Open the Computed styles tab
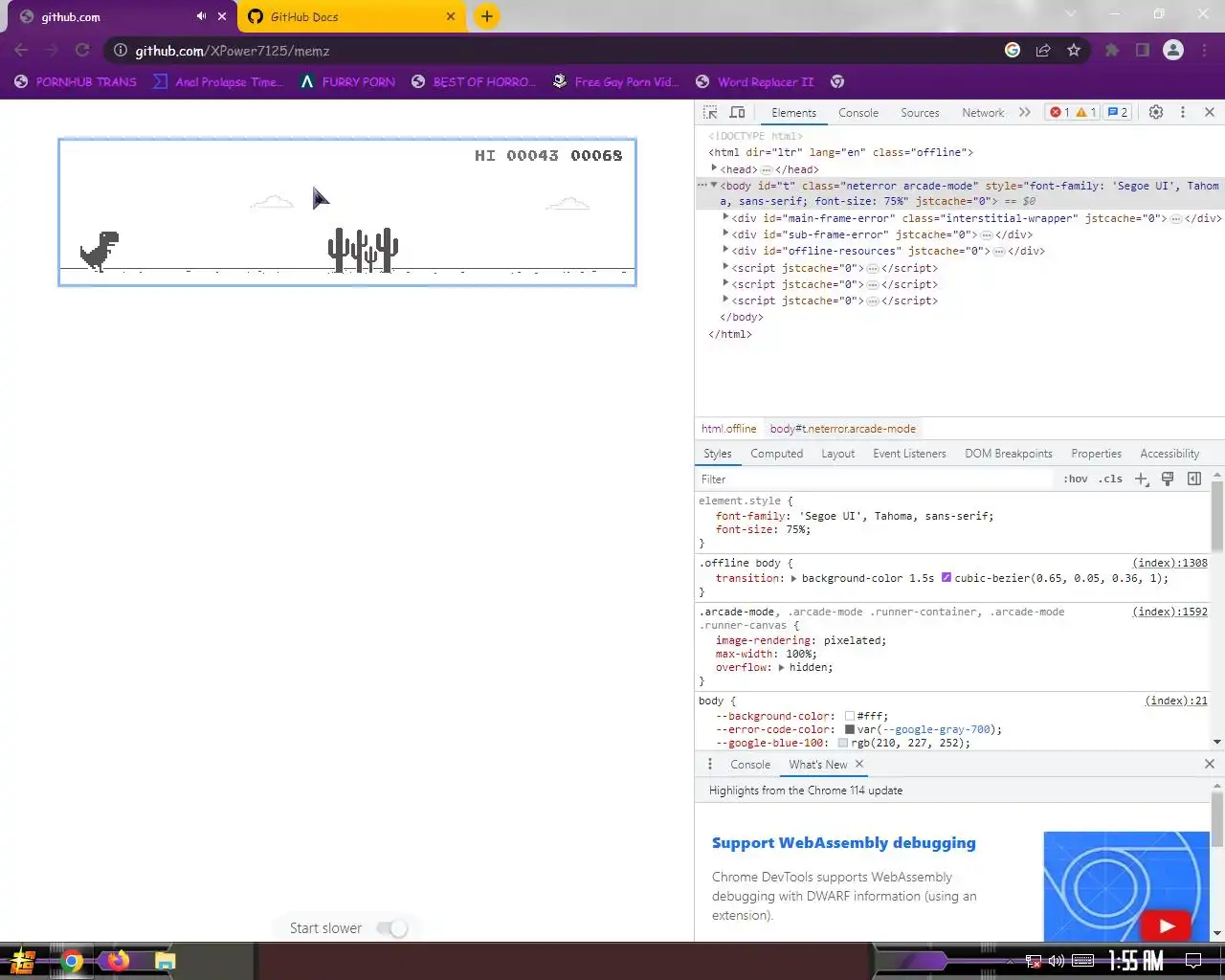Screen dimensions: 1225x980 pyautogui.click(x=776, y=454)
